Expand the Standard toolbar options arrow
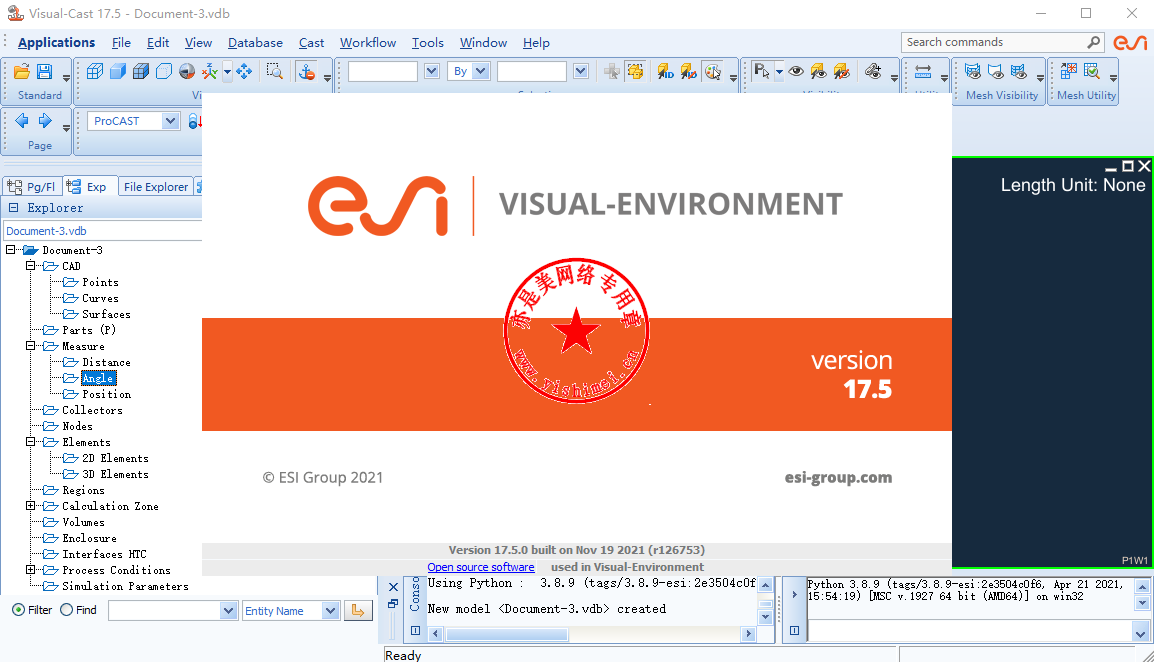The image size is (1154, 662). pyautogui.click(x=66, y=77)
